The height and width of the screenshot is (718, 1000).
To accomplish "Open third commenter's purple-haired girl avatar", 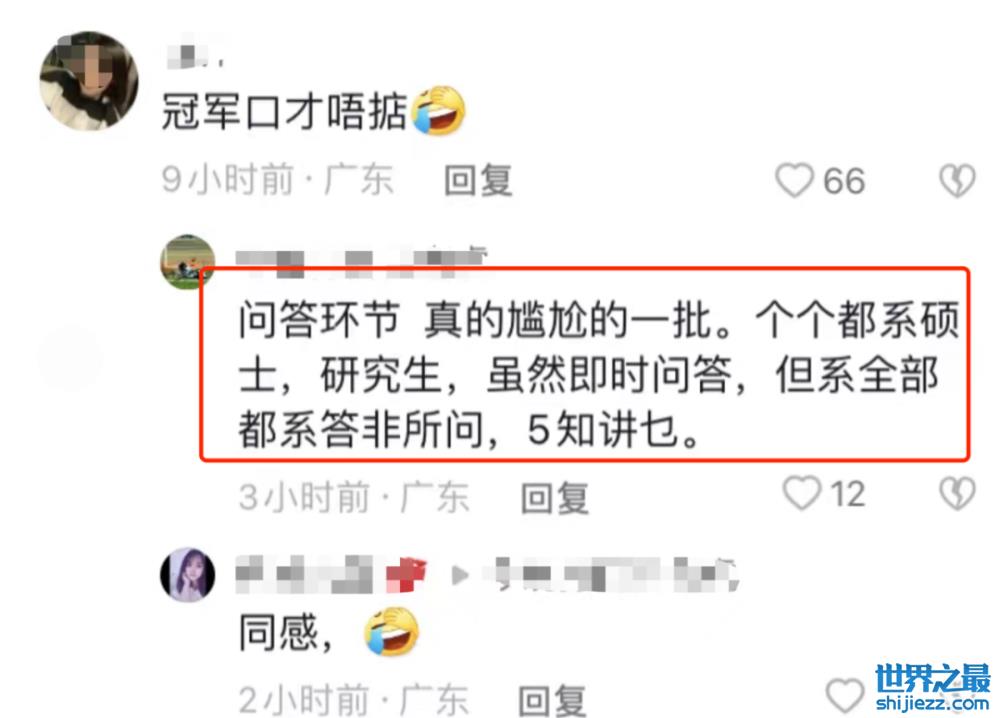I will 188,575.
